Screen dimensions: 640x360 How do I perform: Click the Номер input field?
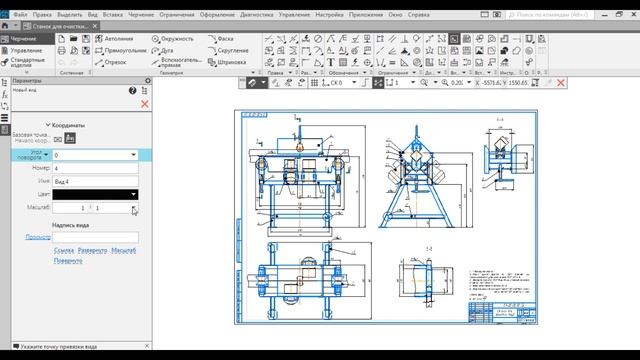tap(95, 168)
